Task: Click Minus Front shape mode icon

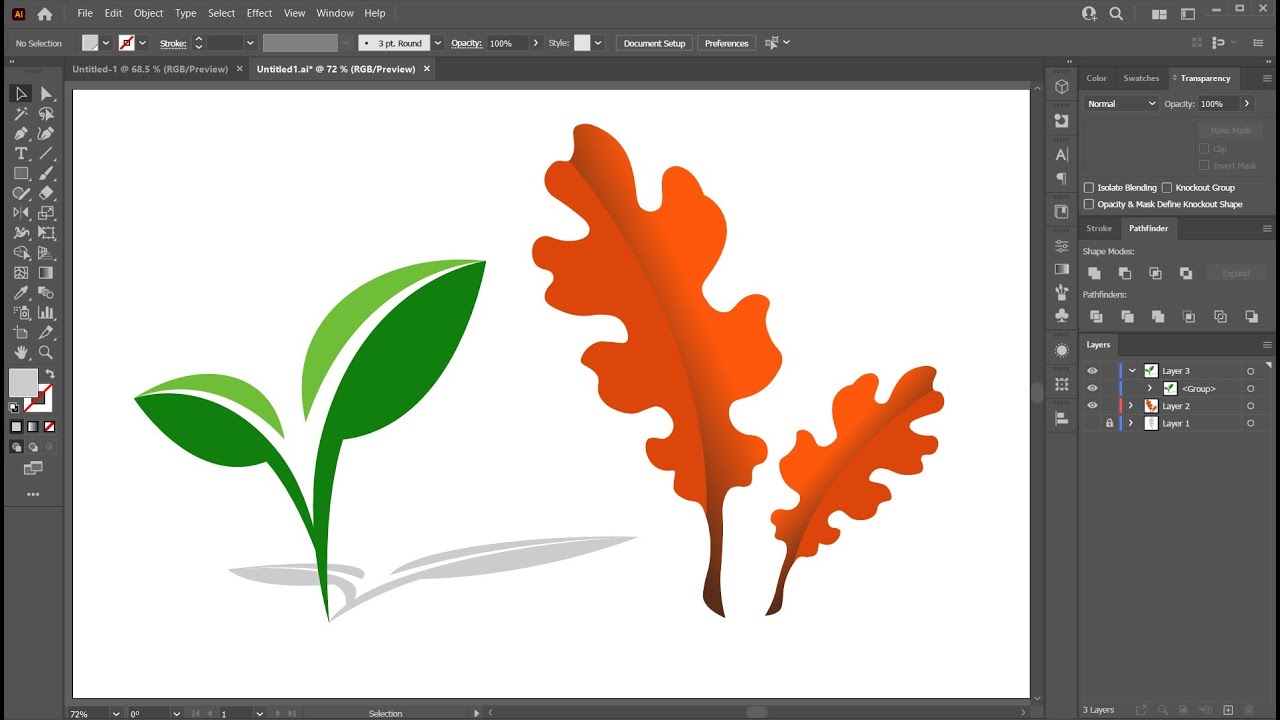Action: (x=1125, y=273)
